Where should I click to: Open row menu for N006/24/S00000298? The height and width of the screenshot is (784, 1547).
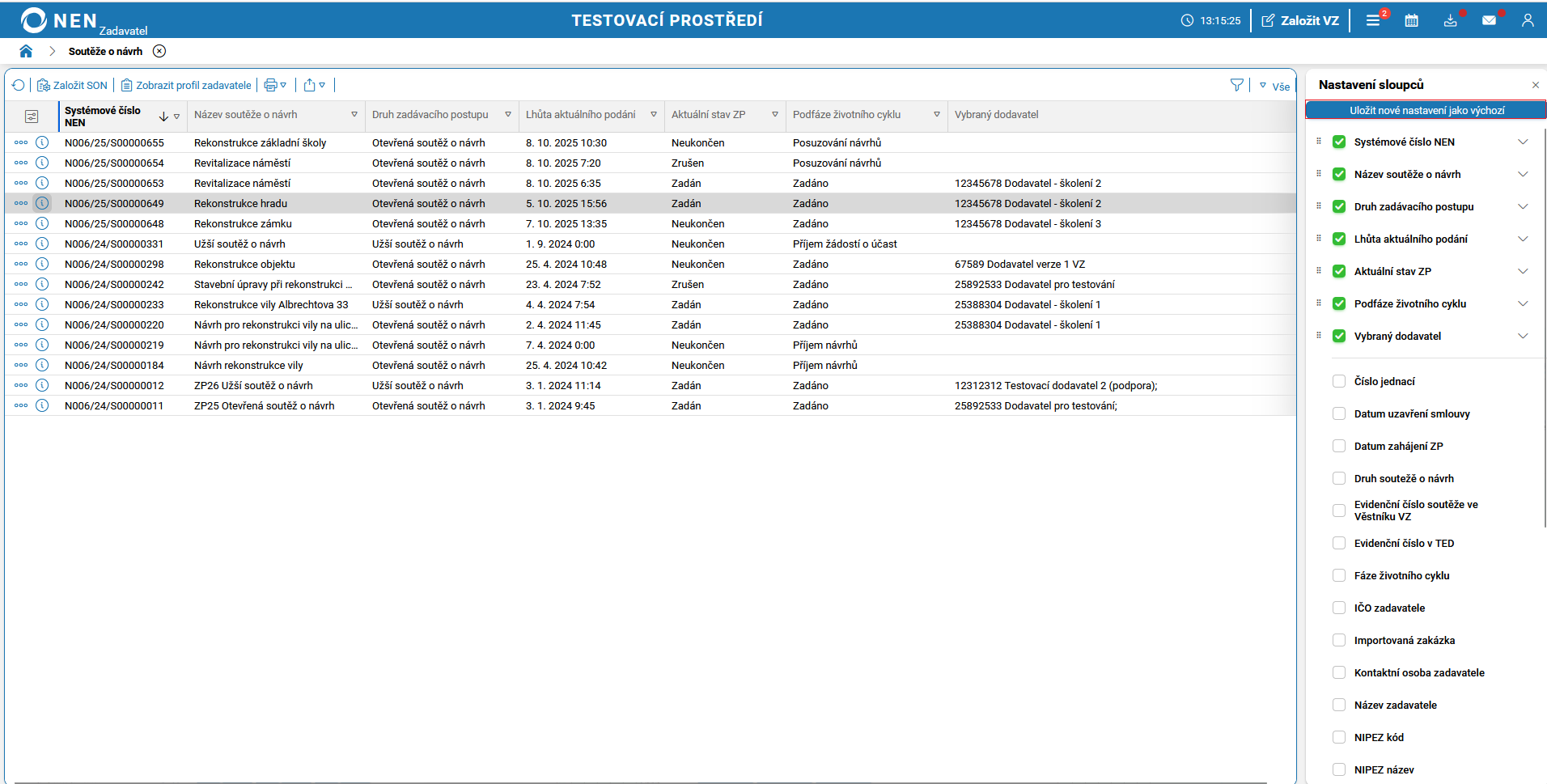(21, 264)
